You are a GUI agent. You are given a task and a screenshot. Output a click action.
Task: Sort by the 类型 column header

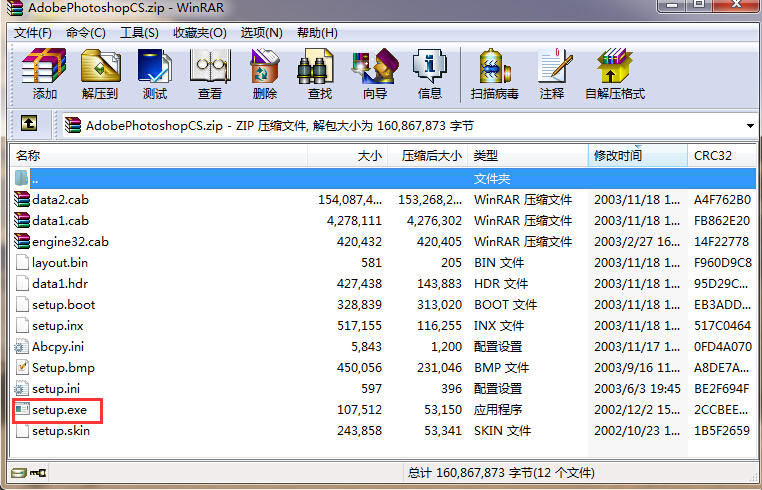528,156
